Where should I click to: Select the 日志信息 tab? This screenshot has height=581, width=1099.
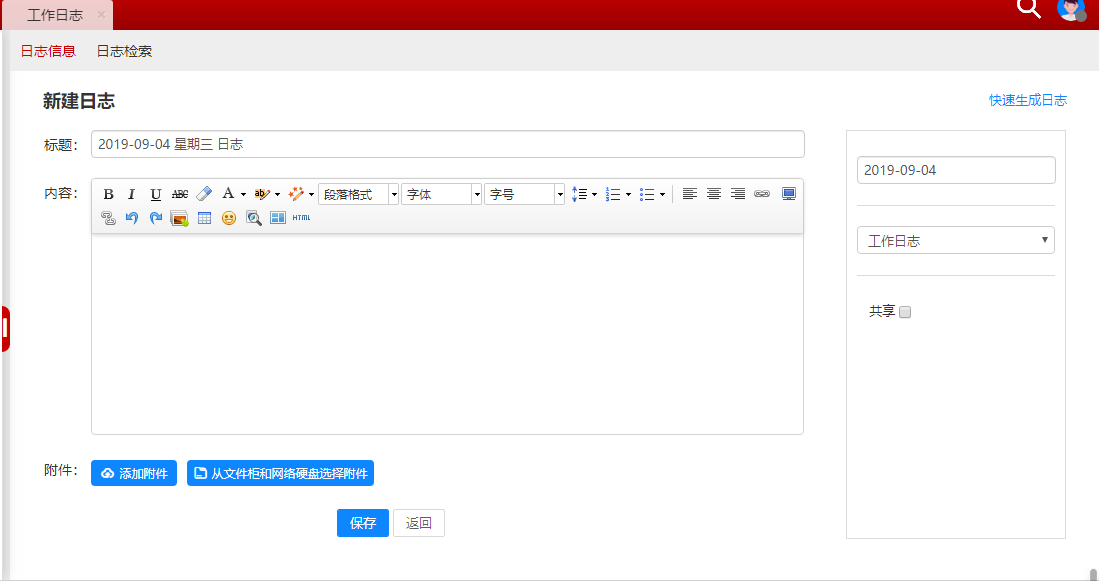(48, 51)
